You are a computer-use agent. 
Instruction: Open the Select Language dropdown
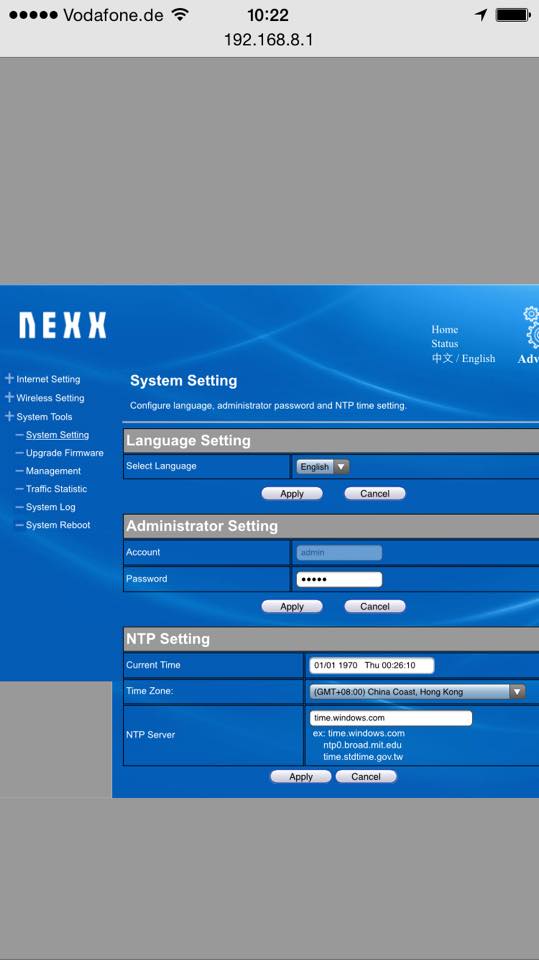click(323, 467)
